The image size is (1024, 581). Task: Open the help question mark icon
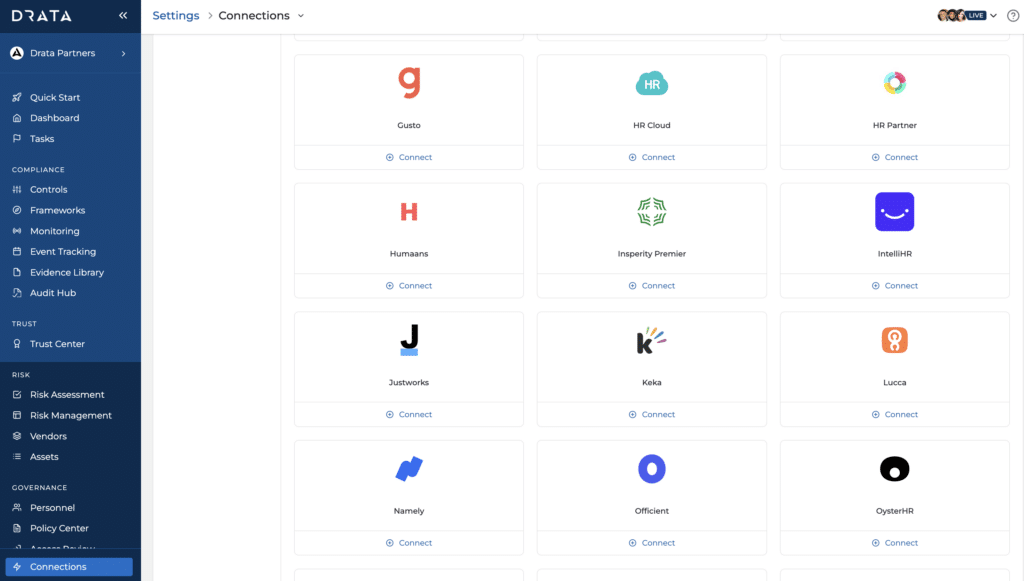1012,16
